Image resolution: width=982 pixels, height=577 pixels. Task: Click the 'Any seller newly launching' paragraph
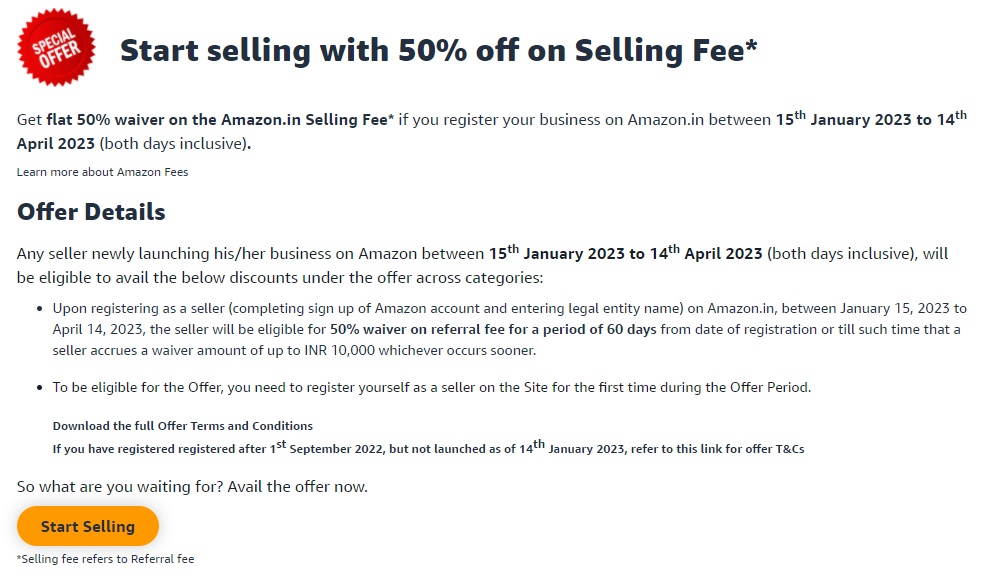[x=250, y=254]
